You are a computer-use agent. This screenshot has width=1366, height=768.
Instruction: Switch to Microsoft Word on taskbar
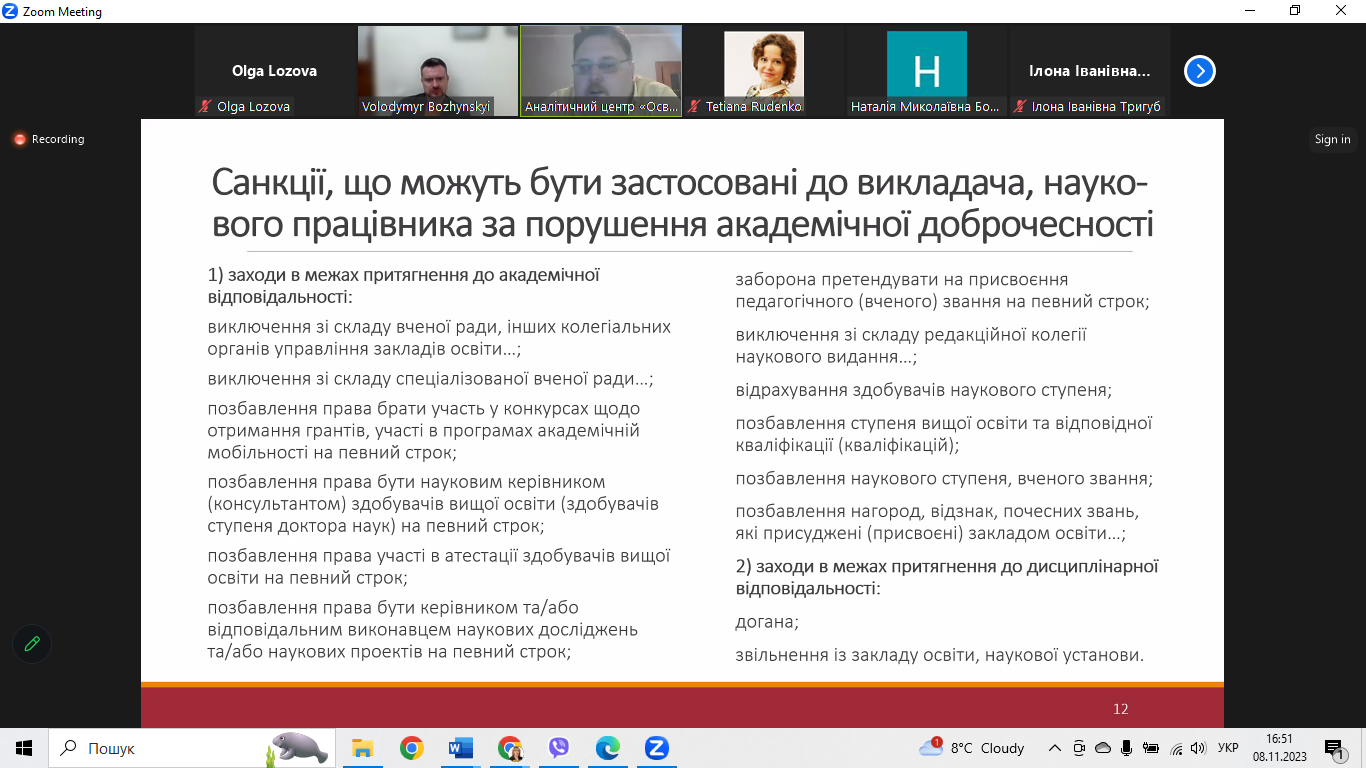[461, 748]
